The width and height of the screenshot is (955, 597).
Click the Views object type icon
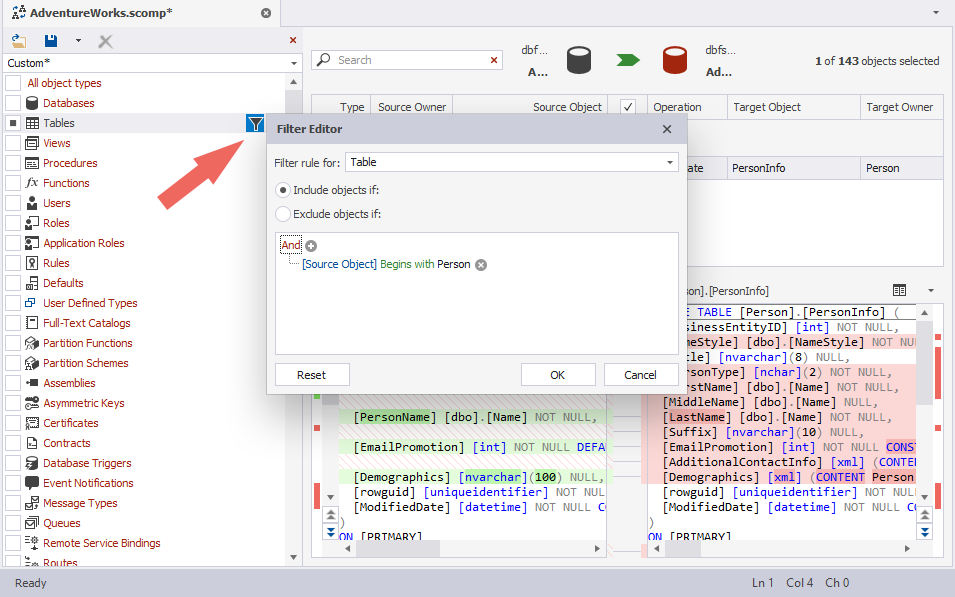tap(32, 143)
